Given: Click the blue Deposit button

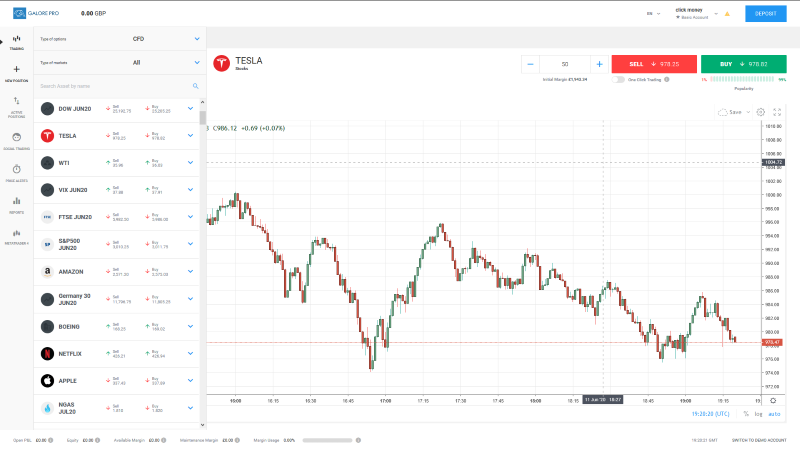Looking at the screenshot, I should coord(765,14).
